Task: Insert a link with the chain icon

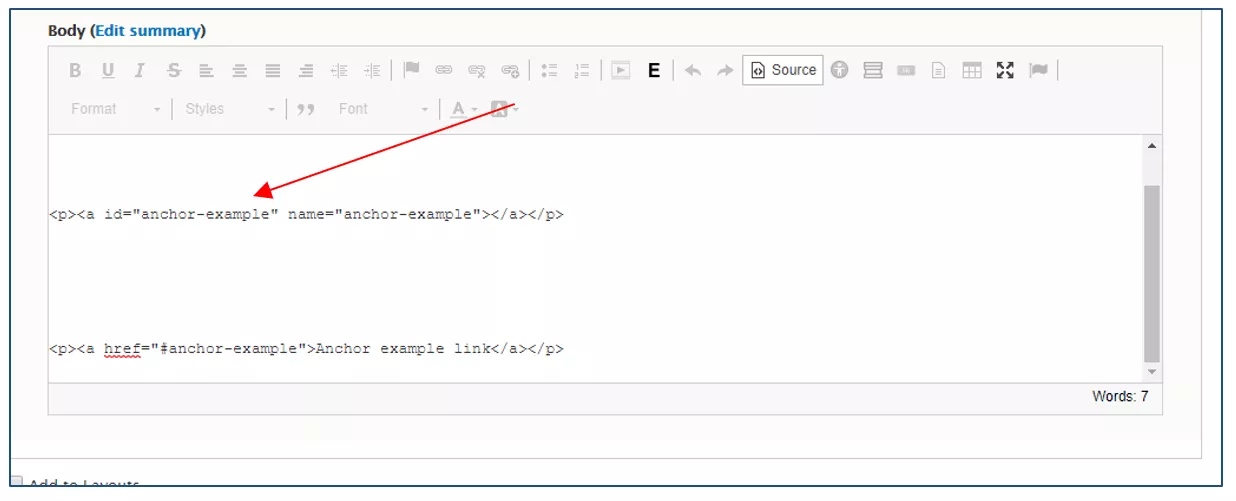Action: point(444,70)
